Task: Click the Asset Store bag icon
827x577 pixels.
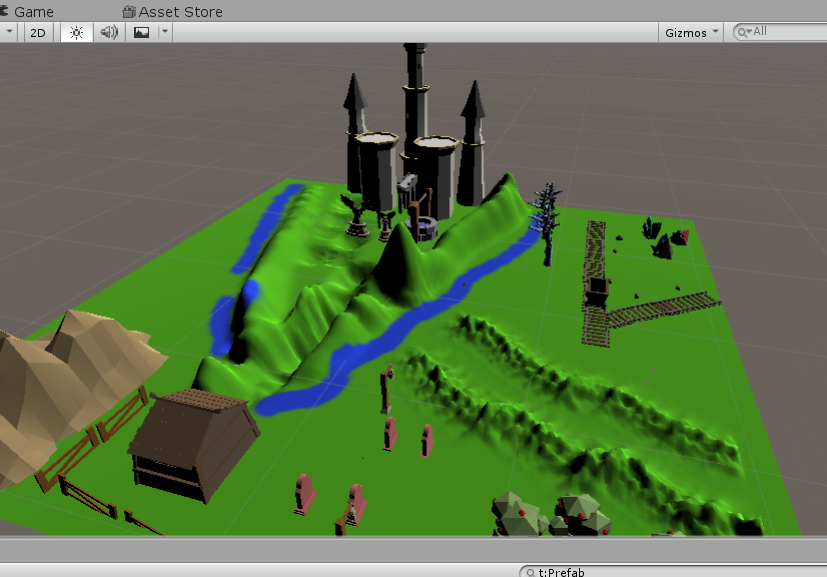Action: coord(129,11)
